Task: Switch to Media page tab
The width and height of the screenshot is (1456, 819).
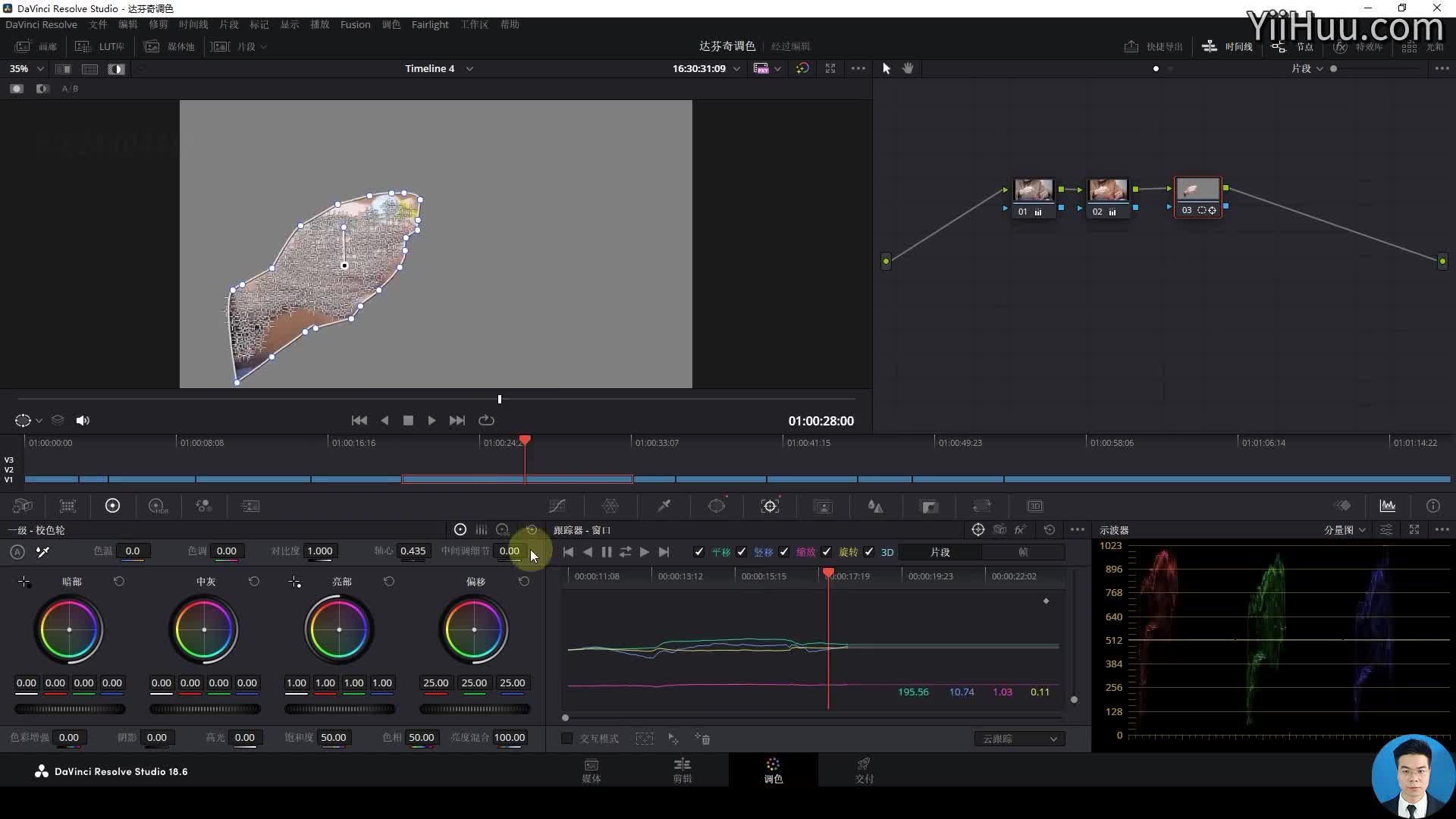Action: (x=591, y=770)
